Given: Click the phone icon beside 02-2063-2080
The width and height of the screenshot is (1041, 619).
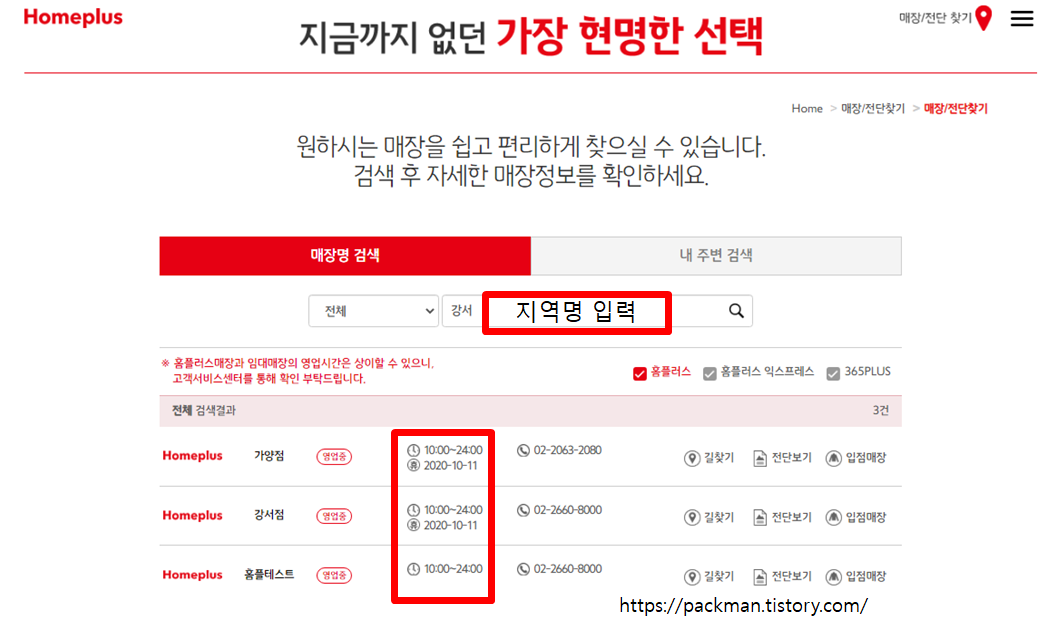Looking at the screenshot, I should tap(523, 450).
